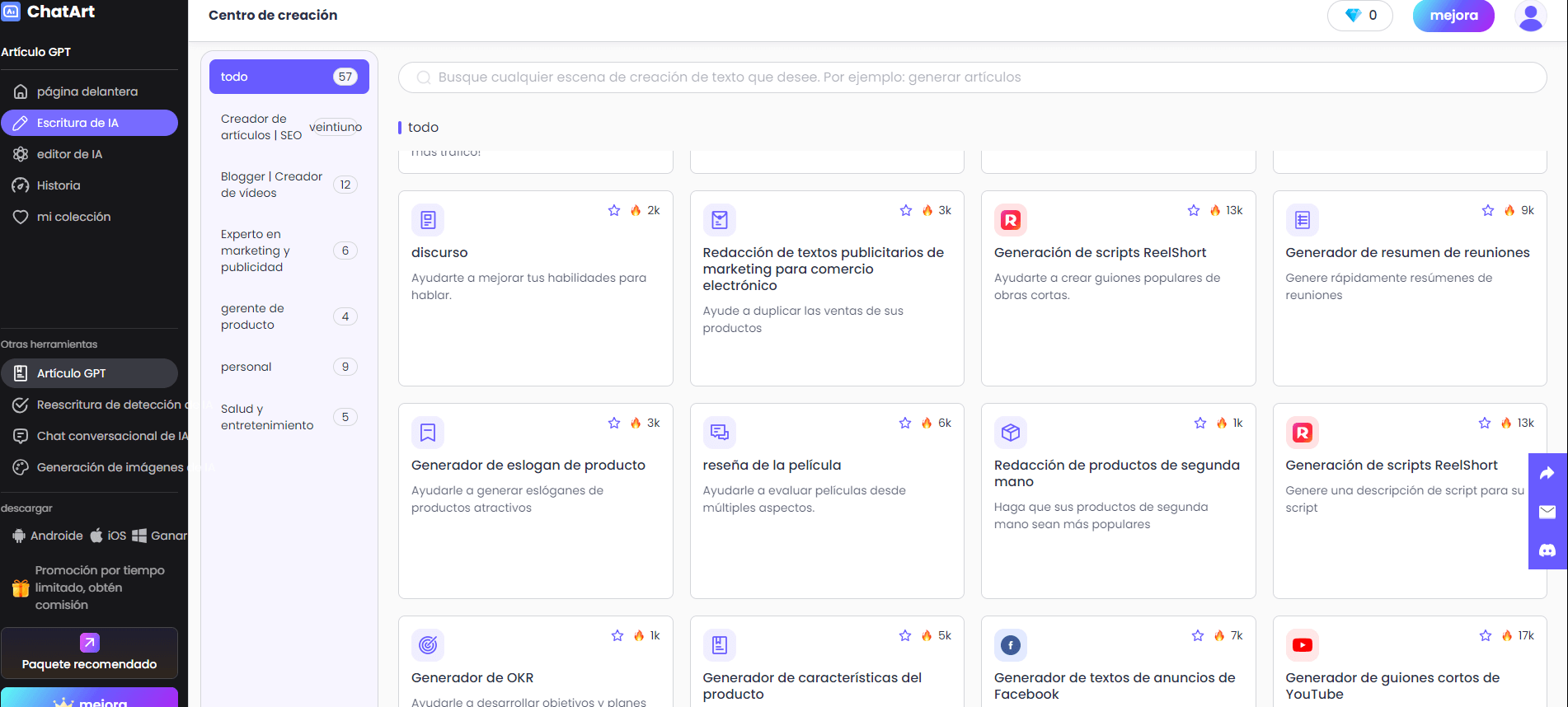Click the ChatArt logo icon

[11, 12]
